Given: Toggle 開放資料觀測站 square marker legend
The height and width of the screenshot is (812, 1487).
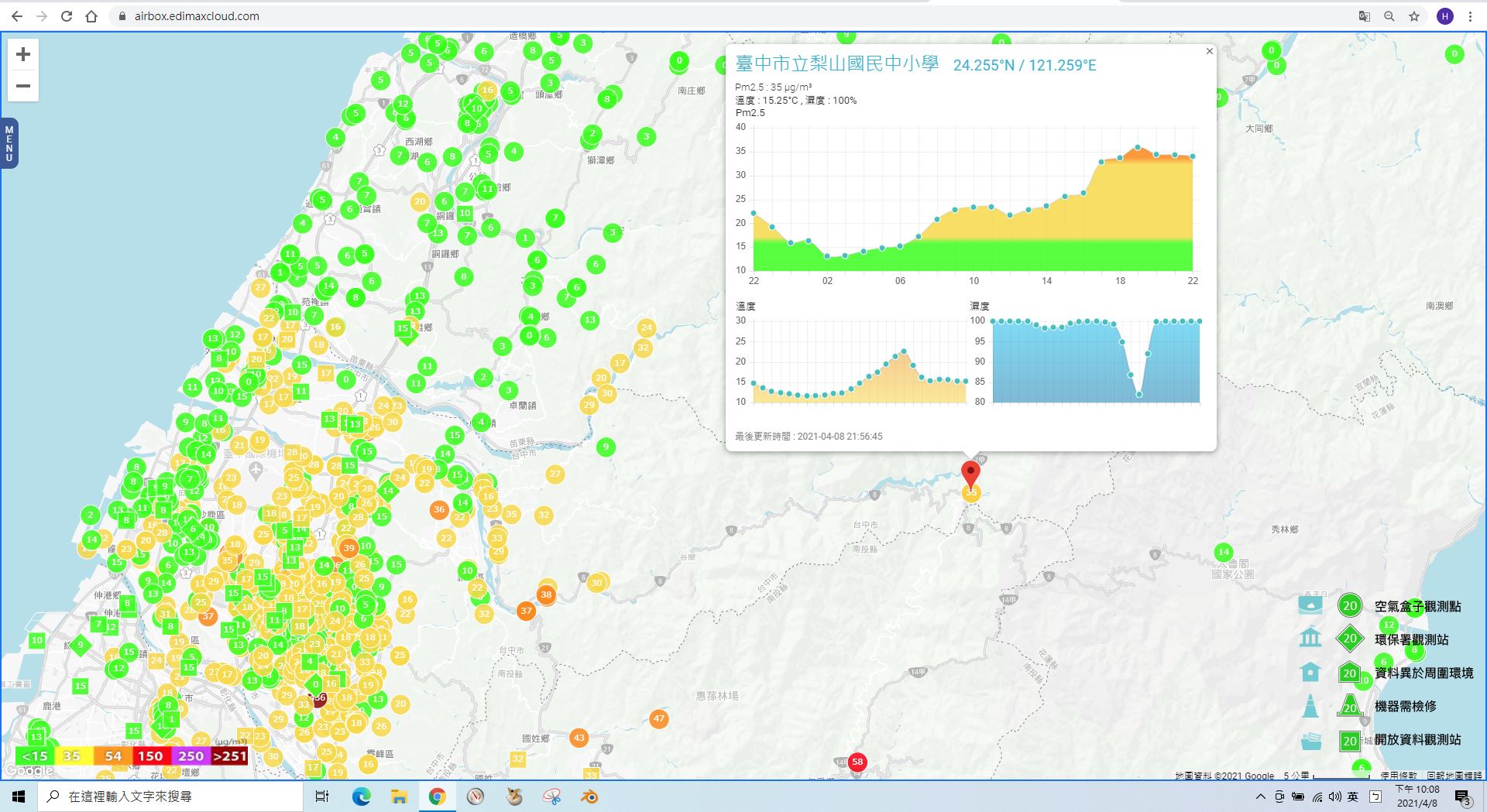Looking at the screenshot, I should pyautogui.click(x=1350, y=741).
